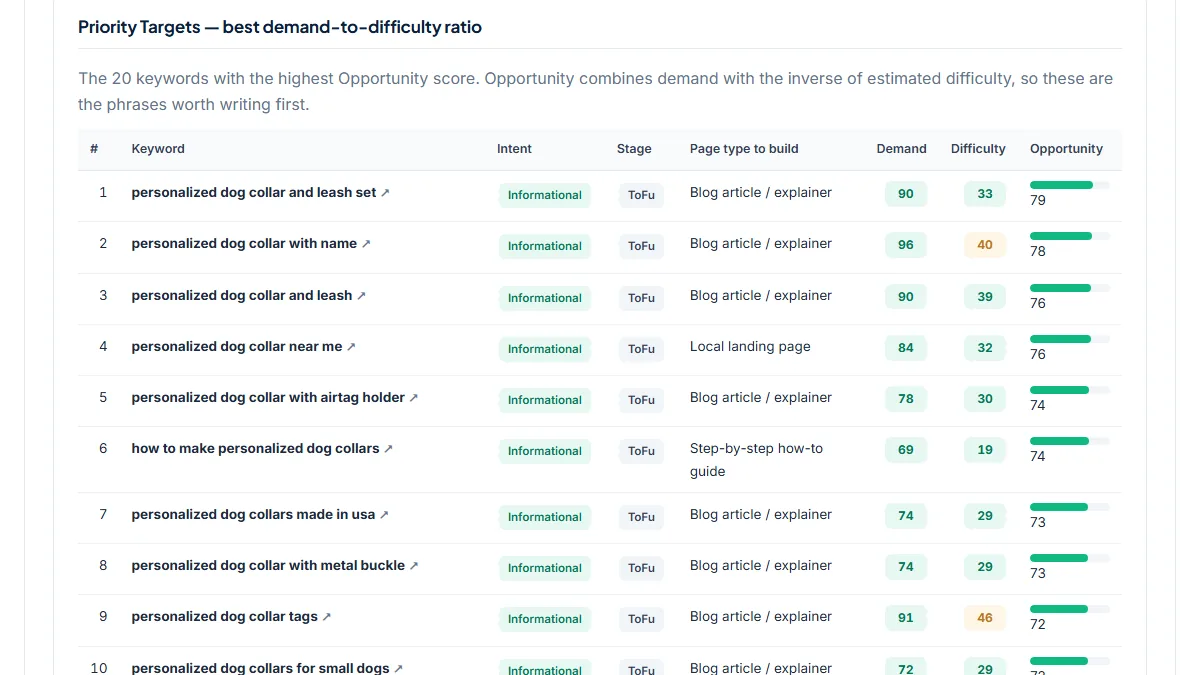Click the arrow icon beside the 'leash set' keyword
The width and height of the screenshot is (1200, 675).
click(x=386, y=193)
